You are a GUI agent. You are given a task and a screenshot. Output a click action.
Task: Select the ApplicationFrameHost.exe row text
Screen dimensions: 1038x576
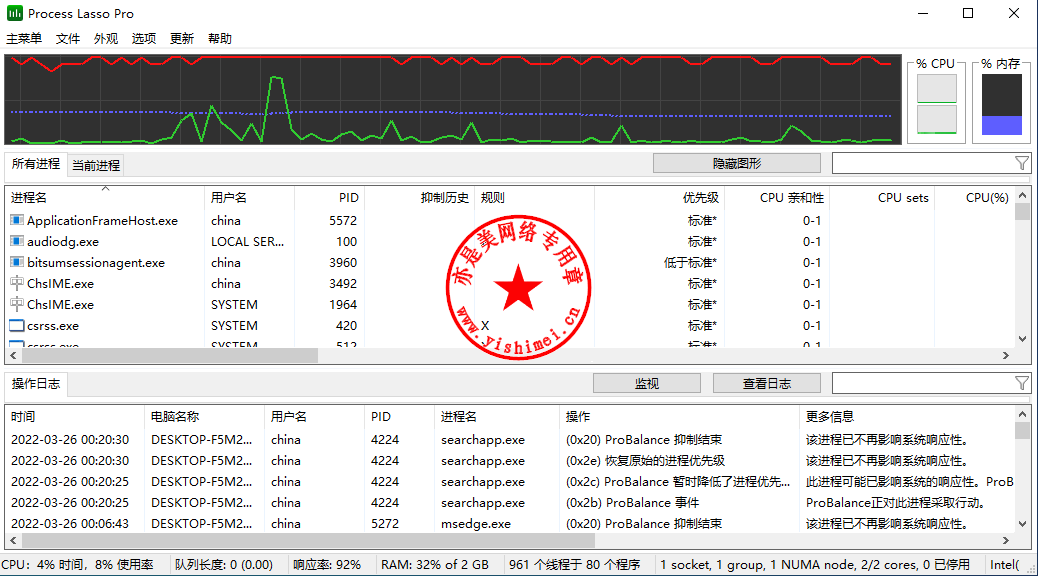click(x=103, y=220)
